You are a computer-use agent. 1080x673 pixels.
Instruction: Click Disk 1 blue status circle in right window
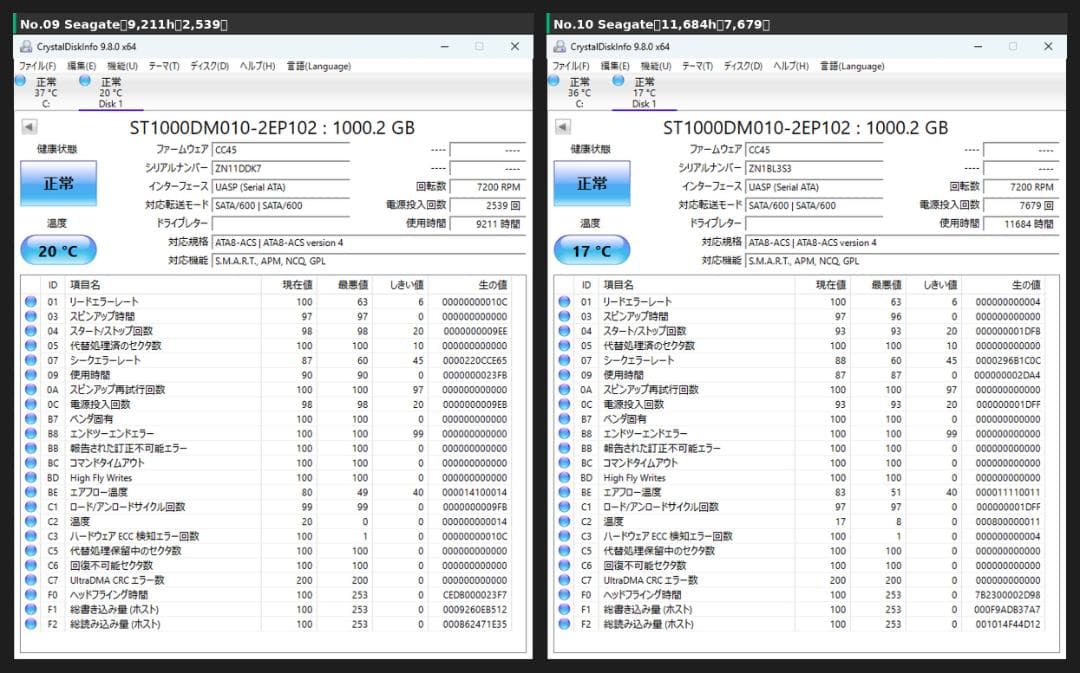click(619, 81)
